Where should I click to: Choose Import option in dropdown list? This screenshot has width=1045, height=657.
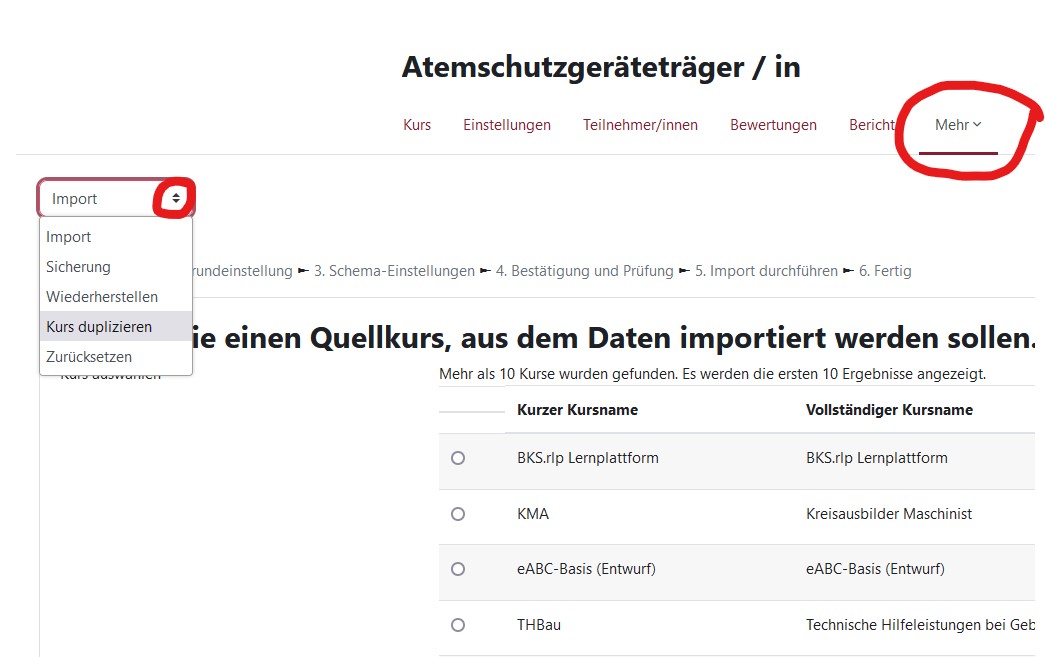[x=69, y=237]
